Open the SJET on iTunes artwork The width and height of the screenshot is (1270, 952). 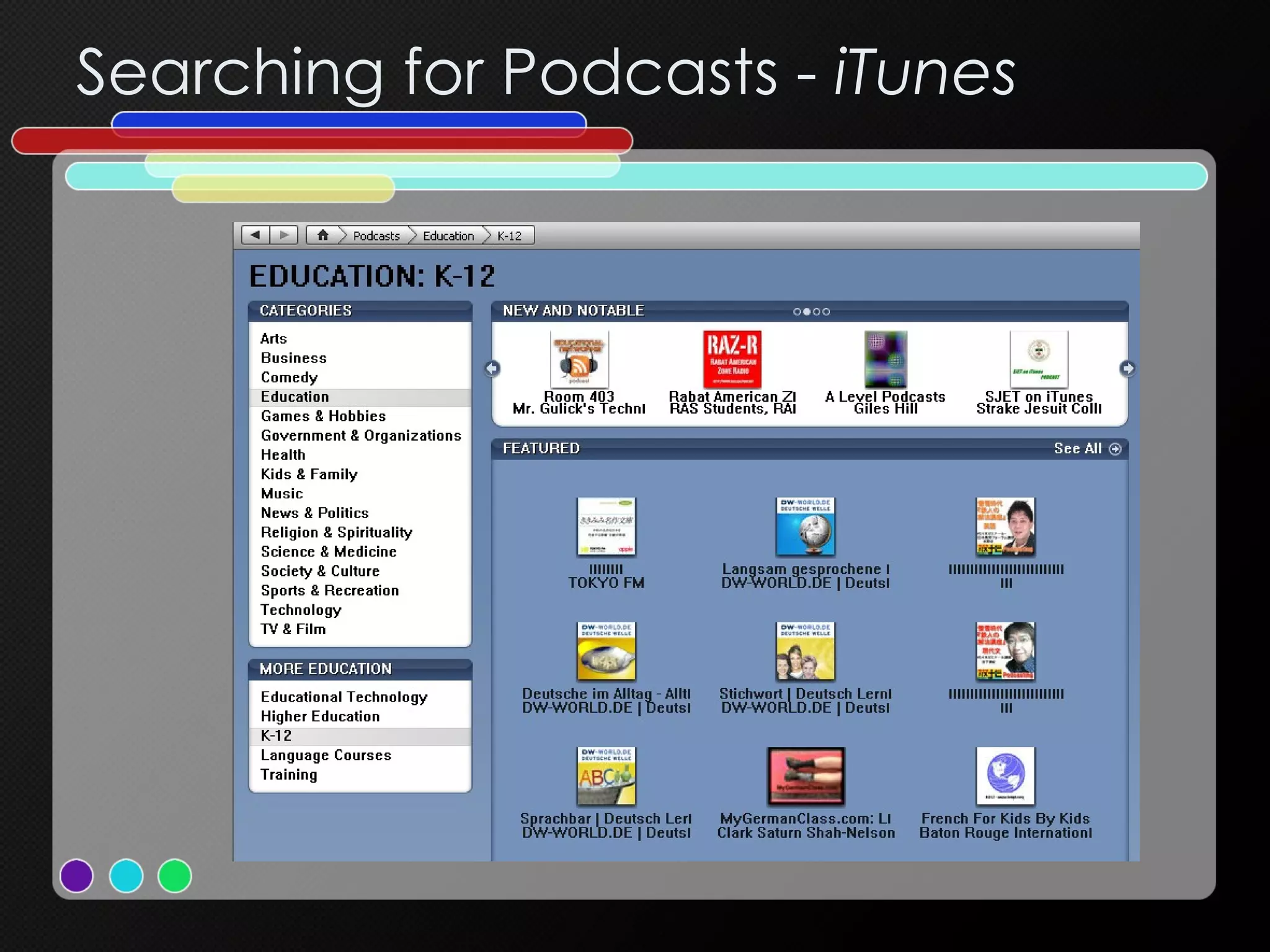point(1039,359)
